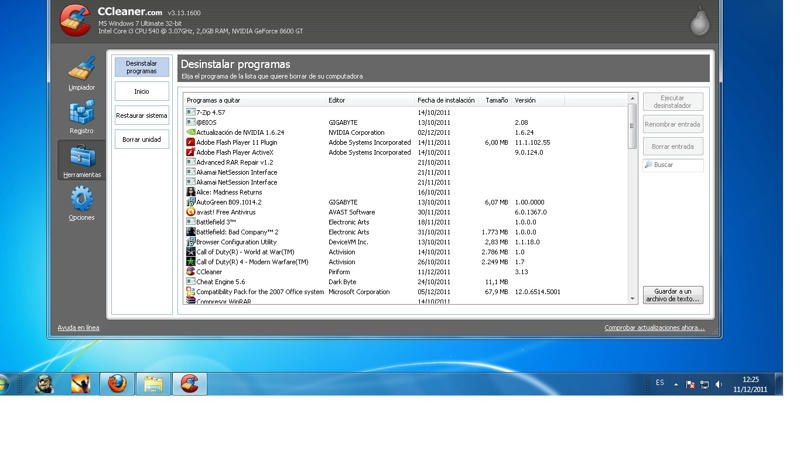Open the Ayuda en línea link
This screenshot has height=450, width=800.
[78, 328]
